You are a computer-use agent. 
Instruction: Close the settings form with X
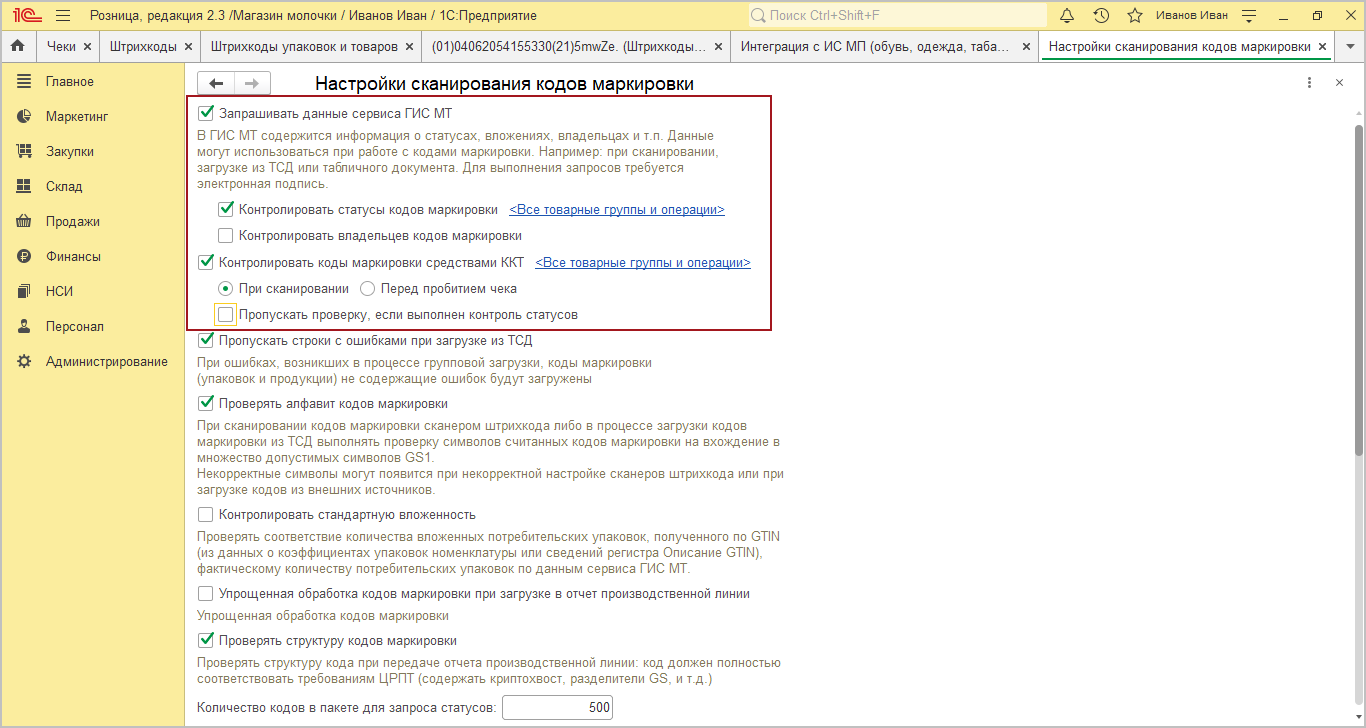click(1339, 83)
